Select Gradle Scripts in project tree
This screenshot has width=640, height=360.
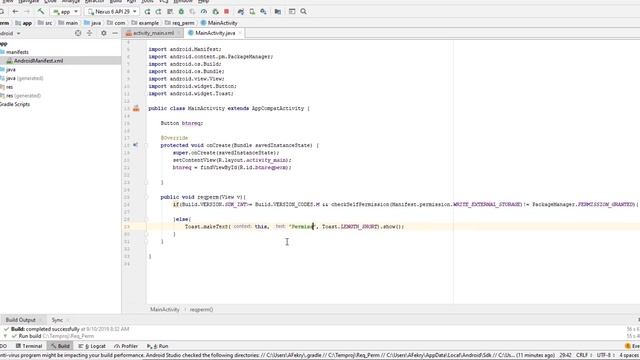pos(15,104)
